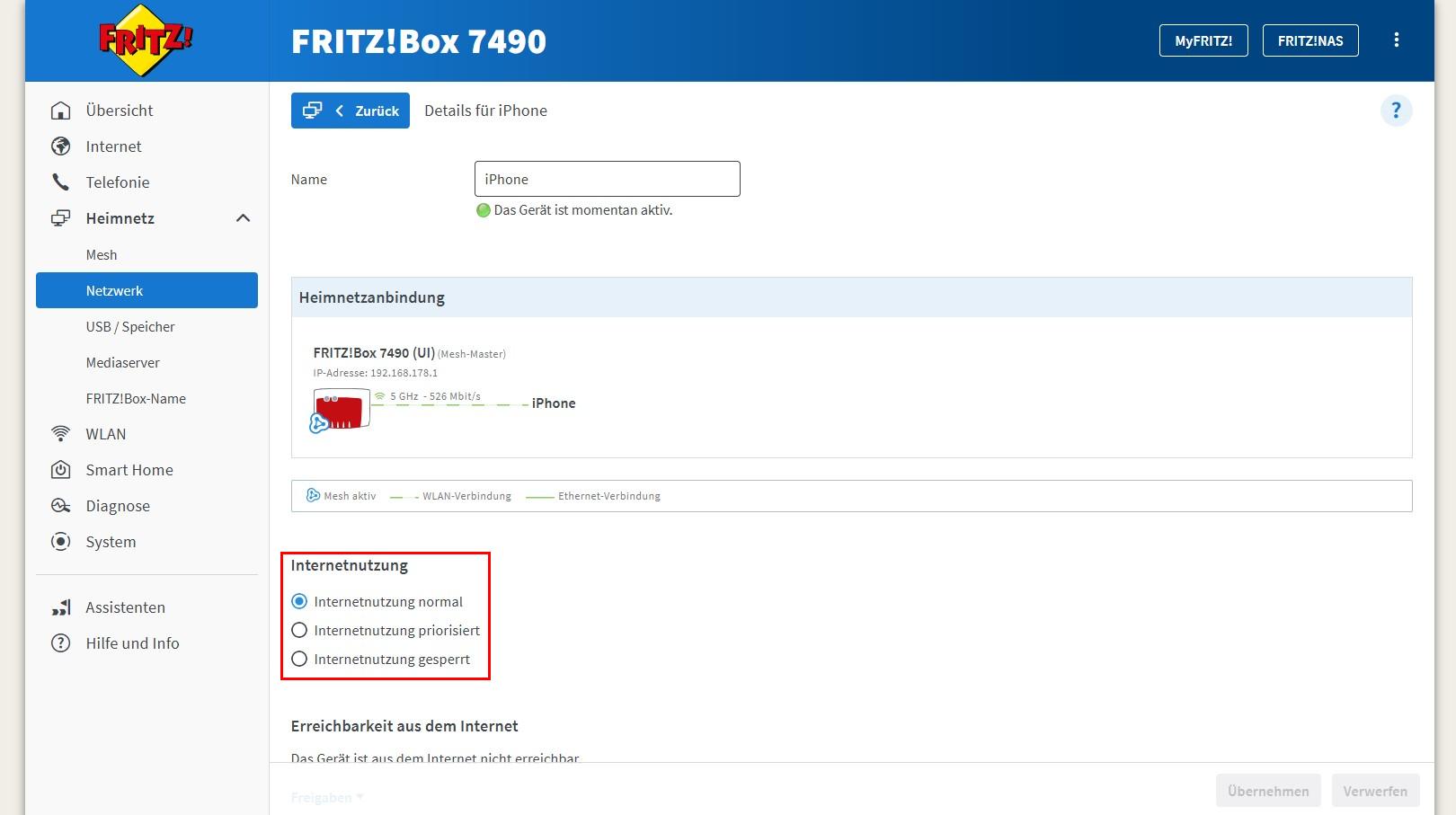The image size is (1456, 815).
Task: Click the iPhone device label in mesh diagram
Action: click(x=554, y=403)
